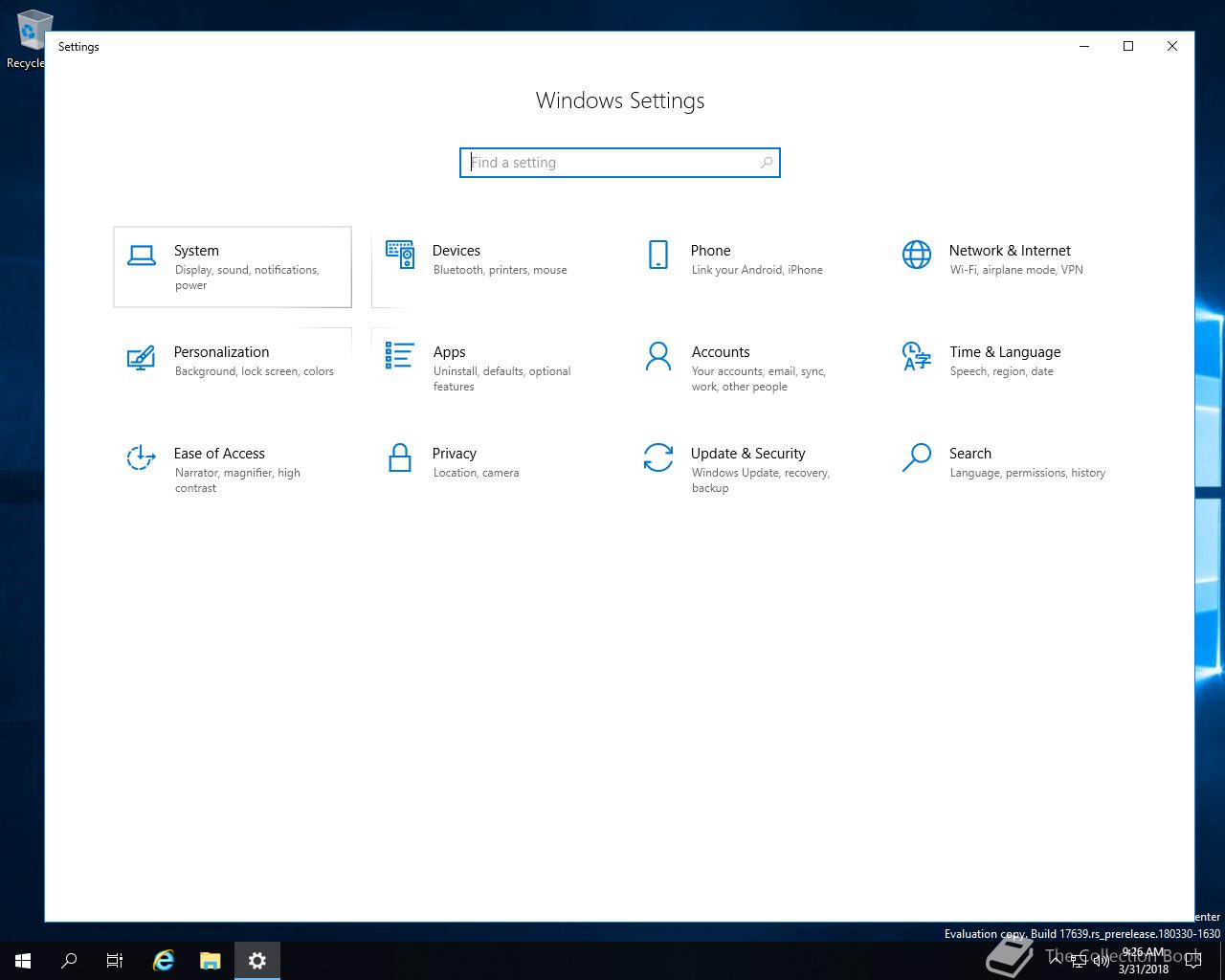Viewport: 1225px width, 980px height.
Task: Click 'Display, sound, notifications, power' description
Action: 247,278
